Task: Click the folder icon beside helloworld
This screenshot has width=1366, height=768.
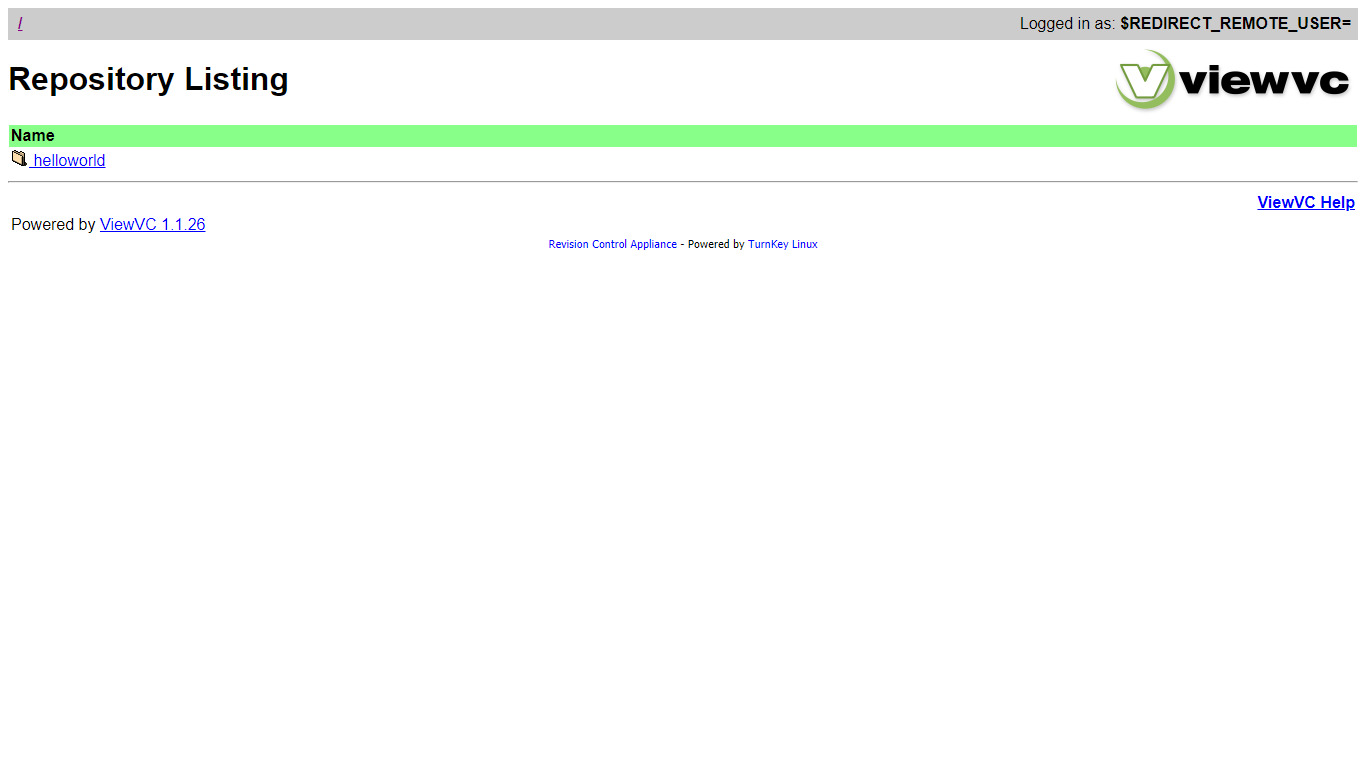Action: click(x=19, y=159)
